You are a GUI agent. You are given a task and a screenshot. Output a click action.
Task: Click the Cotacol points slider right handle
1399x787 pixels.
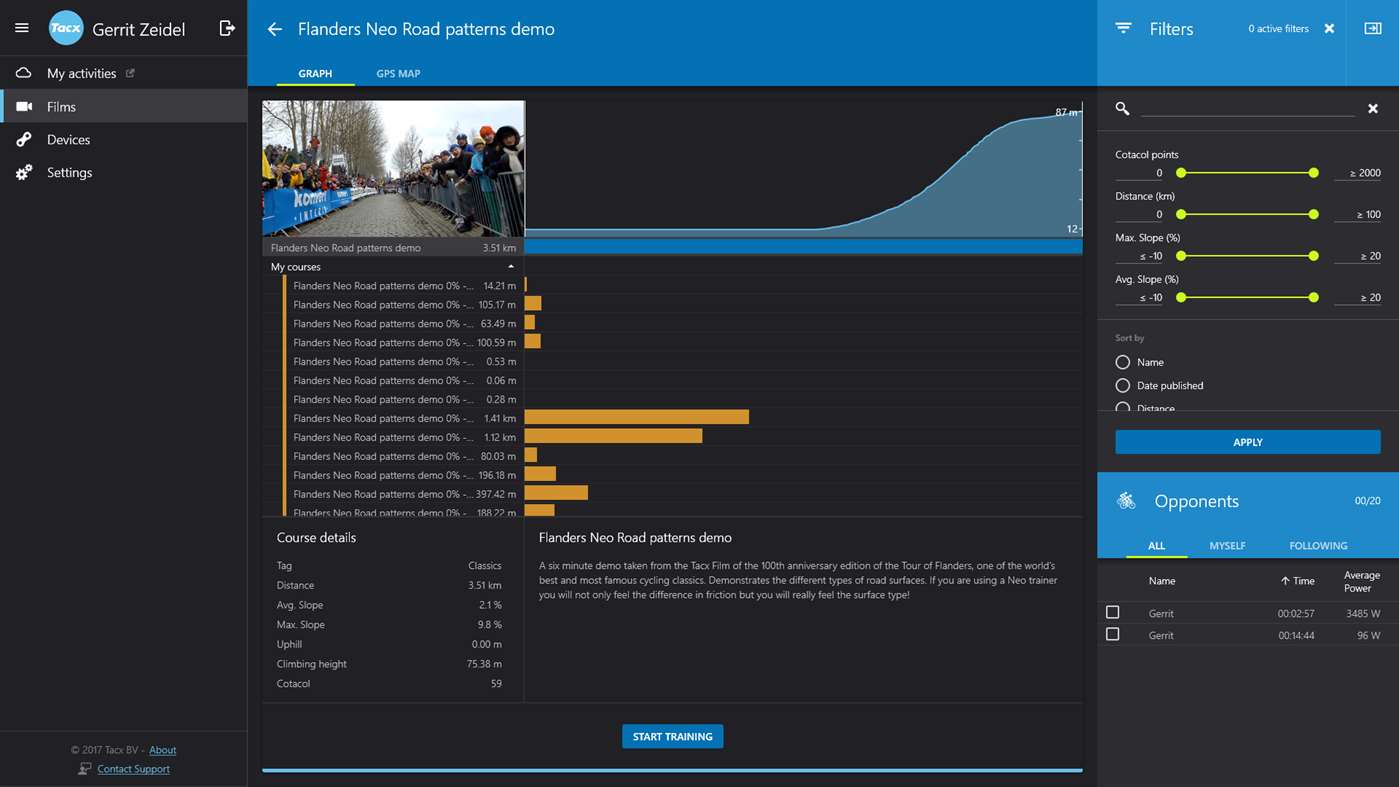click(x=1313, y=173)
